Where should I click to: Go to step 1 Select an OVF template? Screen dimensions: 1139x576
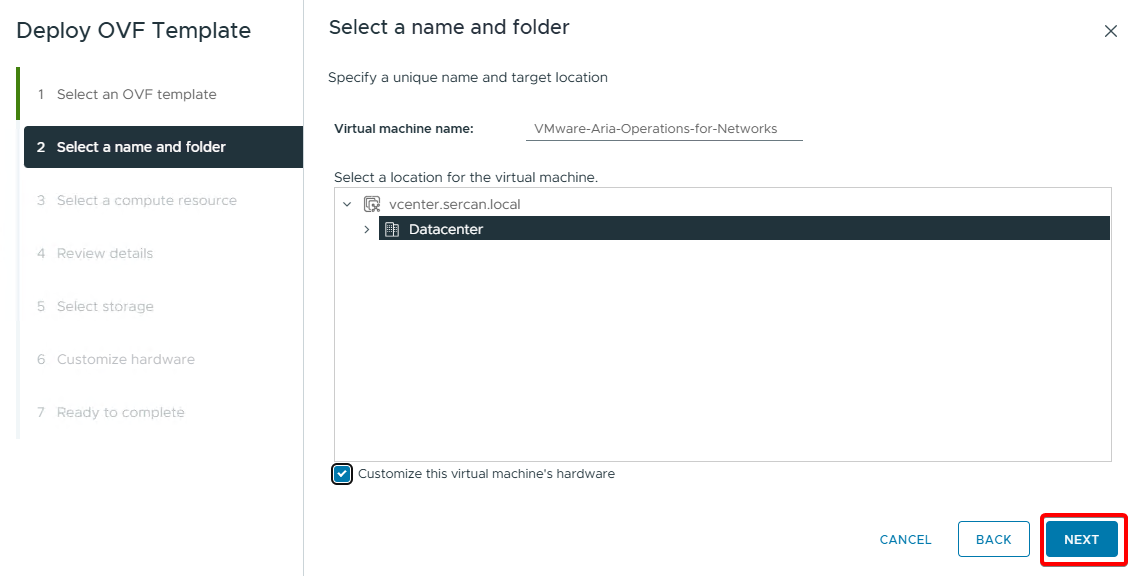[x=136, y=94]
